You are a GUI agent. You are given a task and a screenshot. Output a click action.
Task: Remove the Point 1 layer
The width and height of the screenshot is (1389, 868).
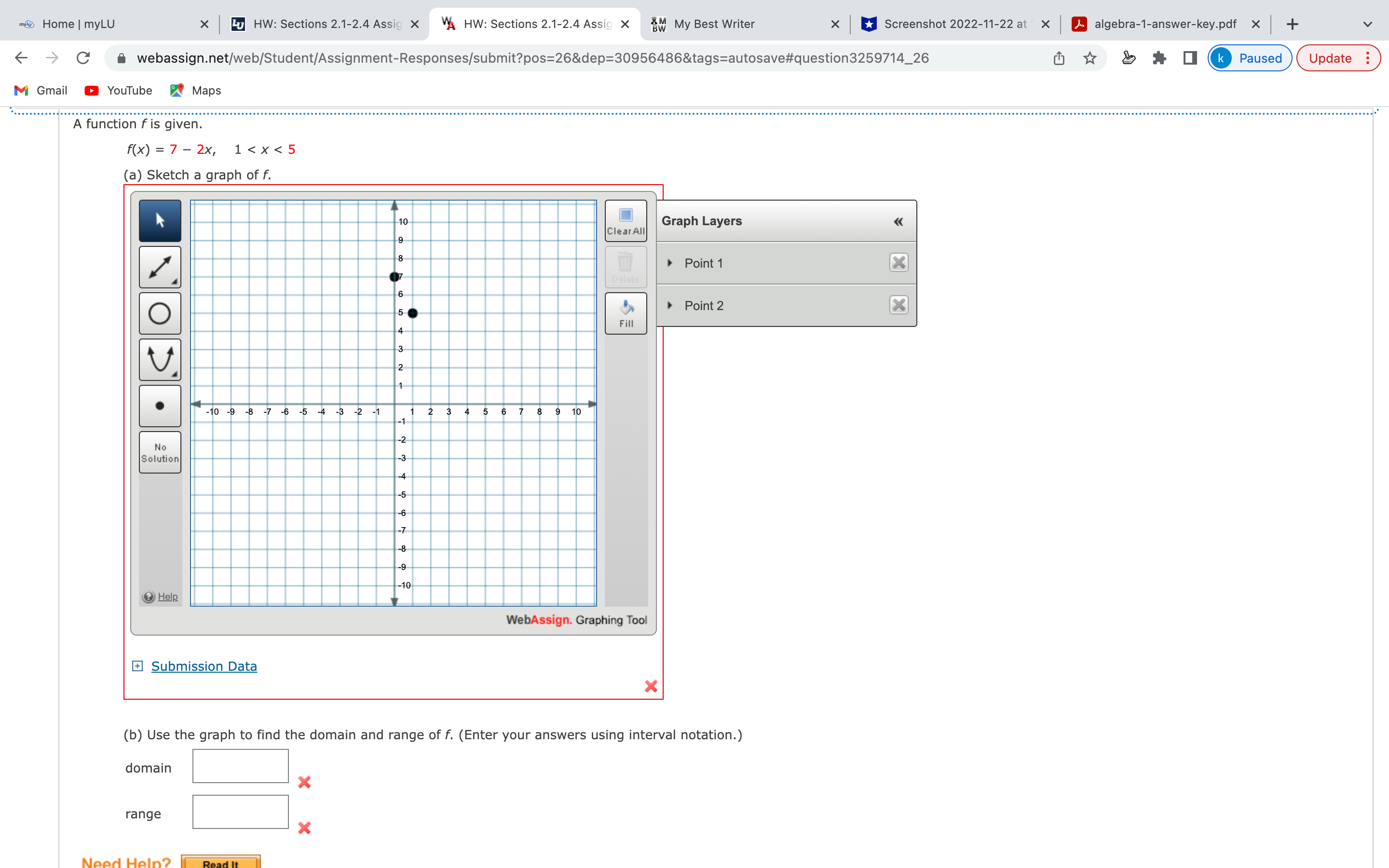898,263
